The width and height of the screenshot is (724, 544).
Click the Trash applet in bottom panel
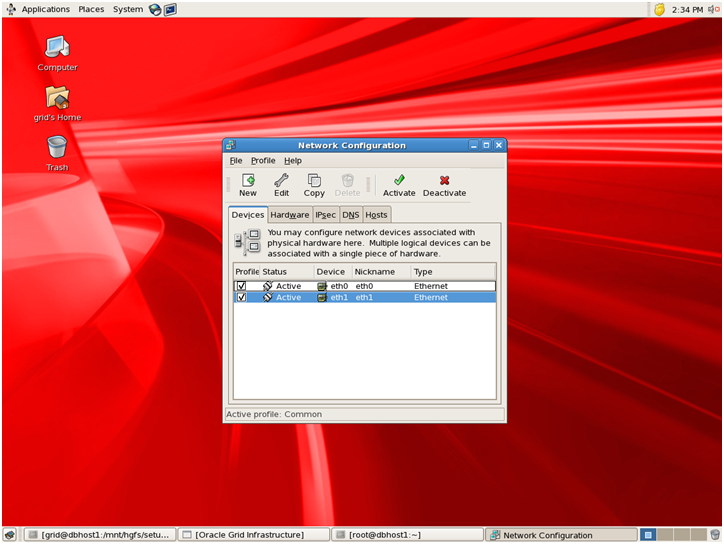[x=715, y=535]
